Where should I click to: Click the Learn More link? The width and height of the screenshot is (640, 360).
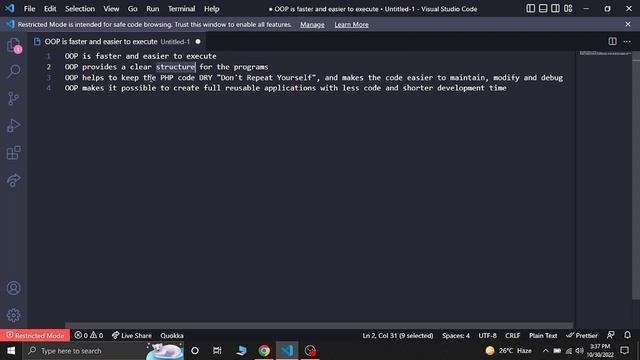[351, 24]
